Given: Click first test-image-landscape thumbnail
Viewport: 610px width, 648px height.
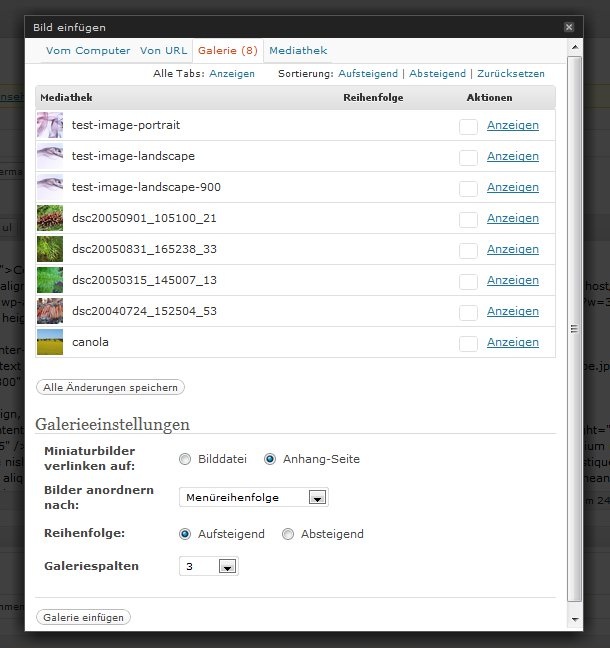Looking at the screenshot, I should (x=50, y=156).
